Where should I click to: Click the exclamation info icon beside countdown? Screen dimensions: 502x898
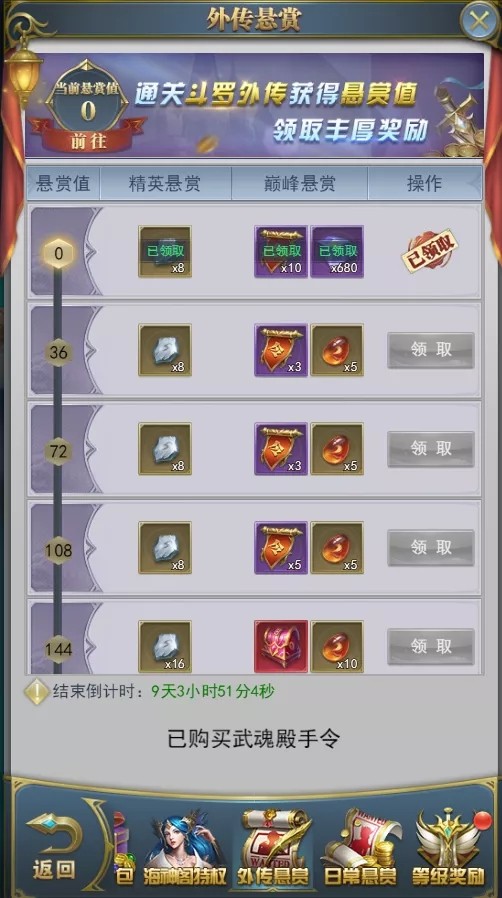pos(37,692)
